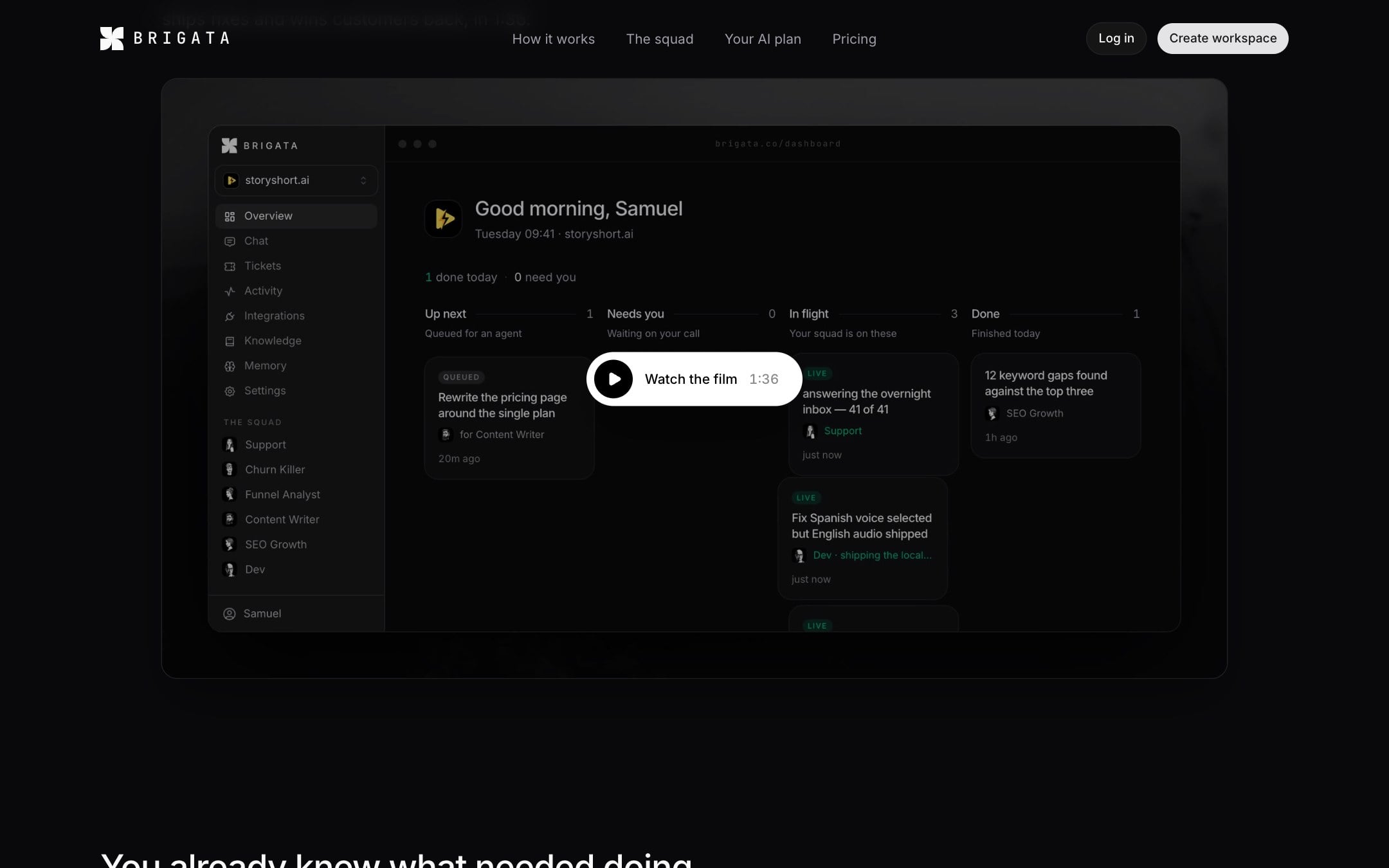Expand the storyshort.ai workspace selector
Screen dimensions: 1389x868
296,181
